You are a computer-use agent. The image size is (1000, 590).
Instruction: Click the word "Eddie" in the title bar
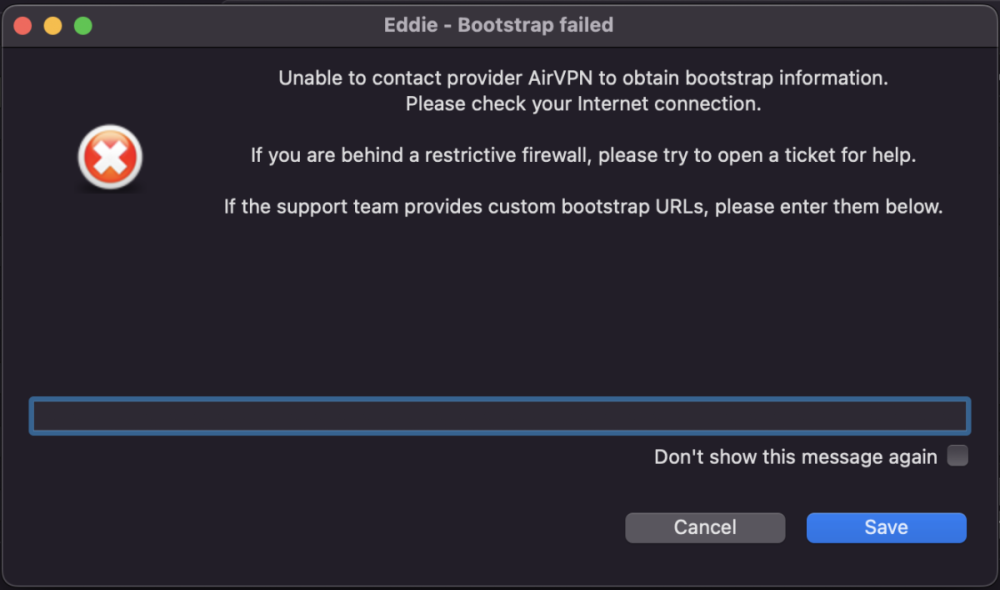pyautogui.click(x=410, y=25)
